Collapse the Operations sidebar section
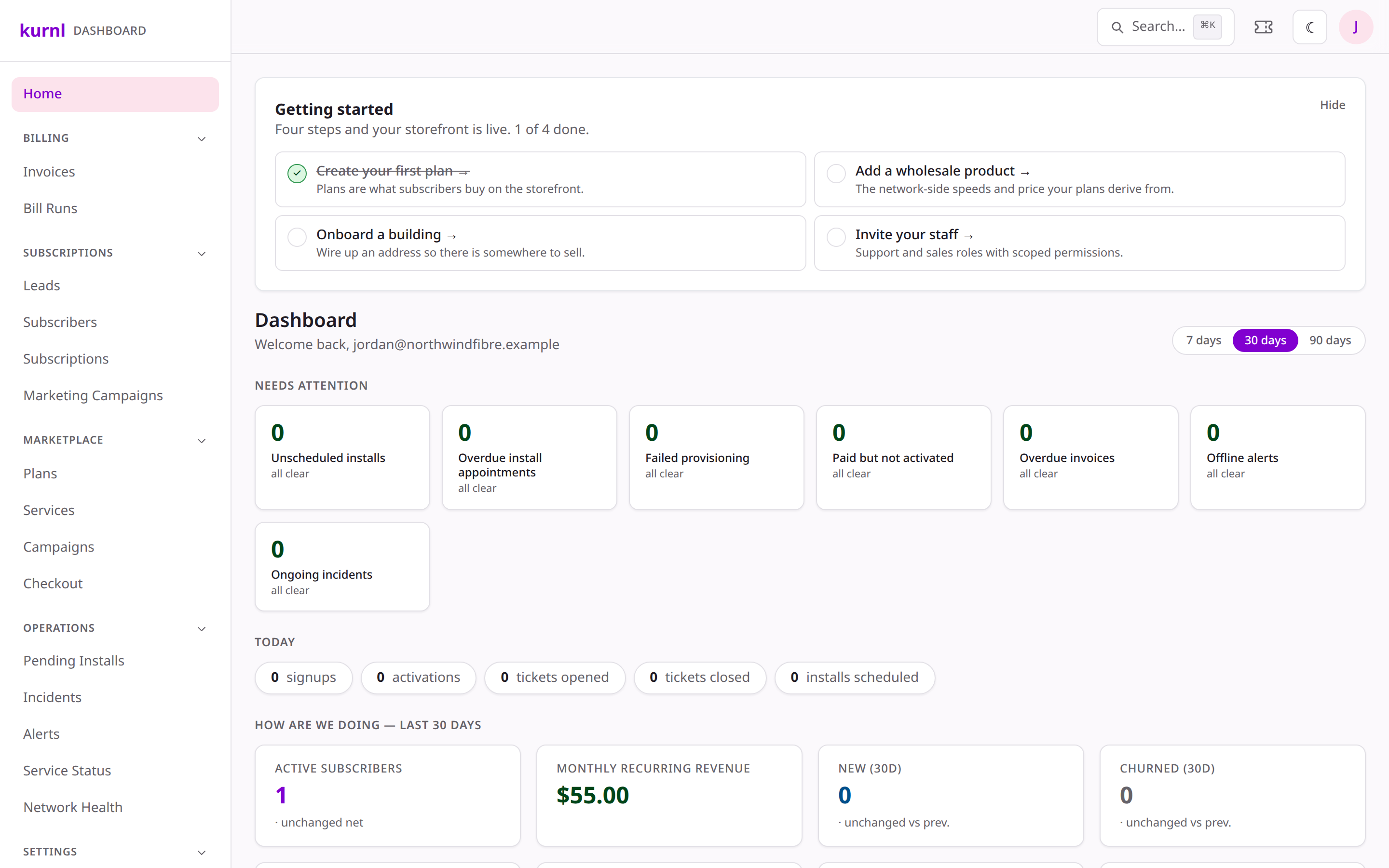The height and width of the screenshot is (868, 1389). pos(202,629)
